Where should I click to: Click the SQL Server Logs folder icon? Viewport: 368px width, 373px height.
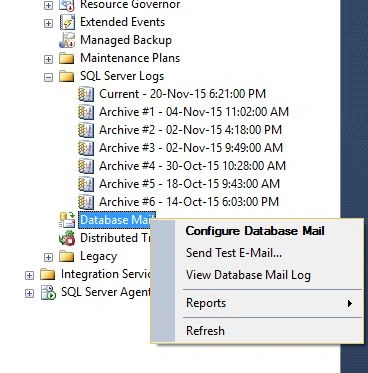[x=66, y=76]
